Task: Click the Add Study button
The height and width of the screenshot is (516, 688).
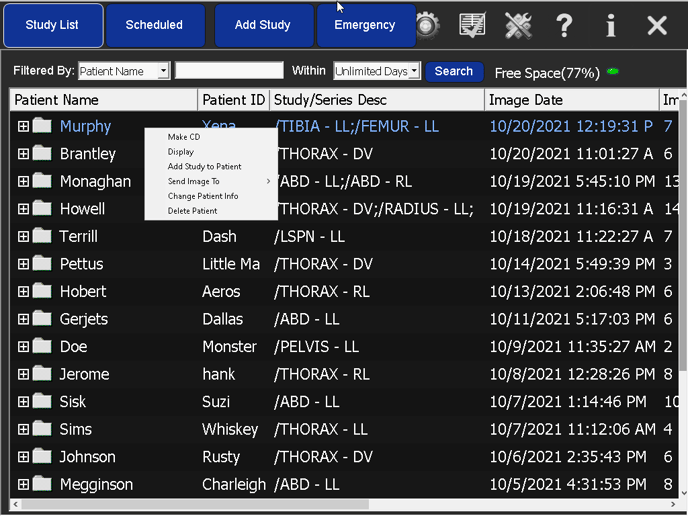Action: coord(263,25)
